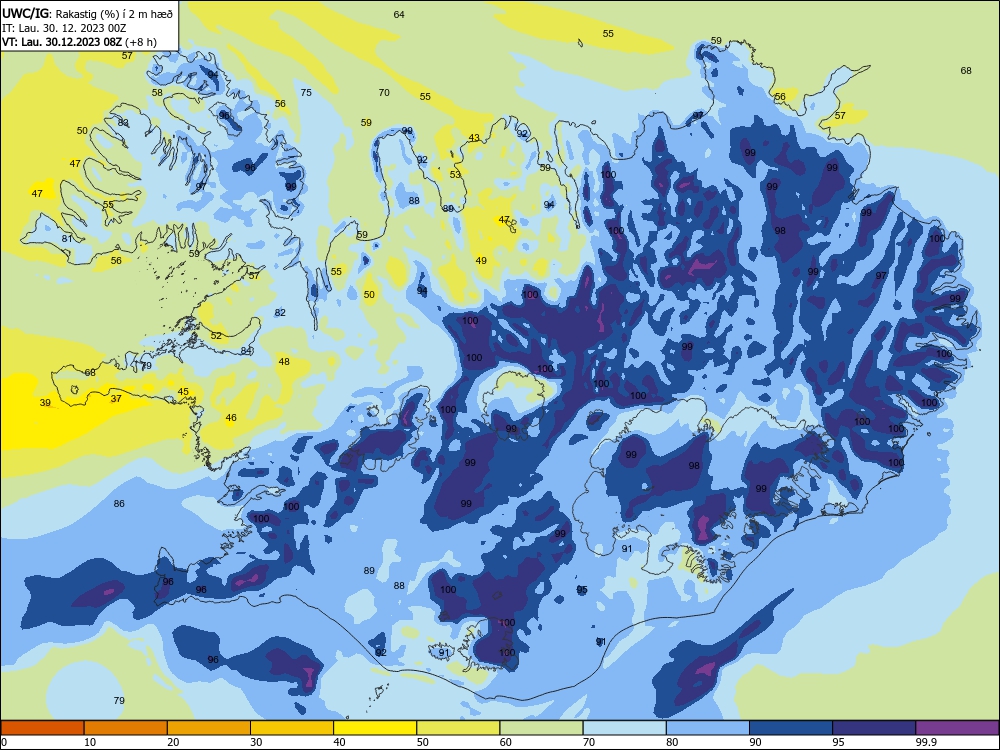Click the '10' legend tick label

point(90,742)
